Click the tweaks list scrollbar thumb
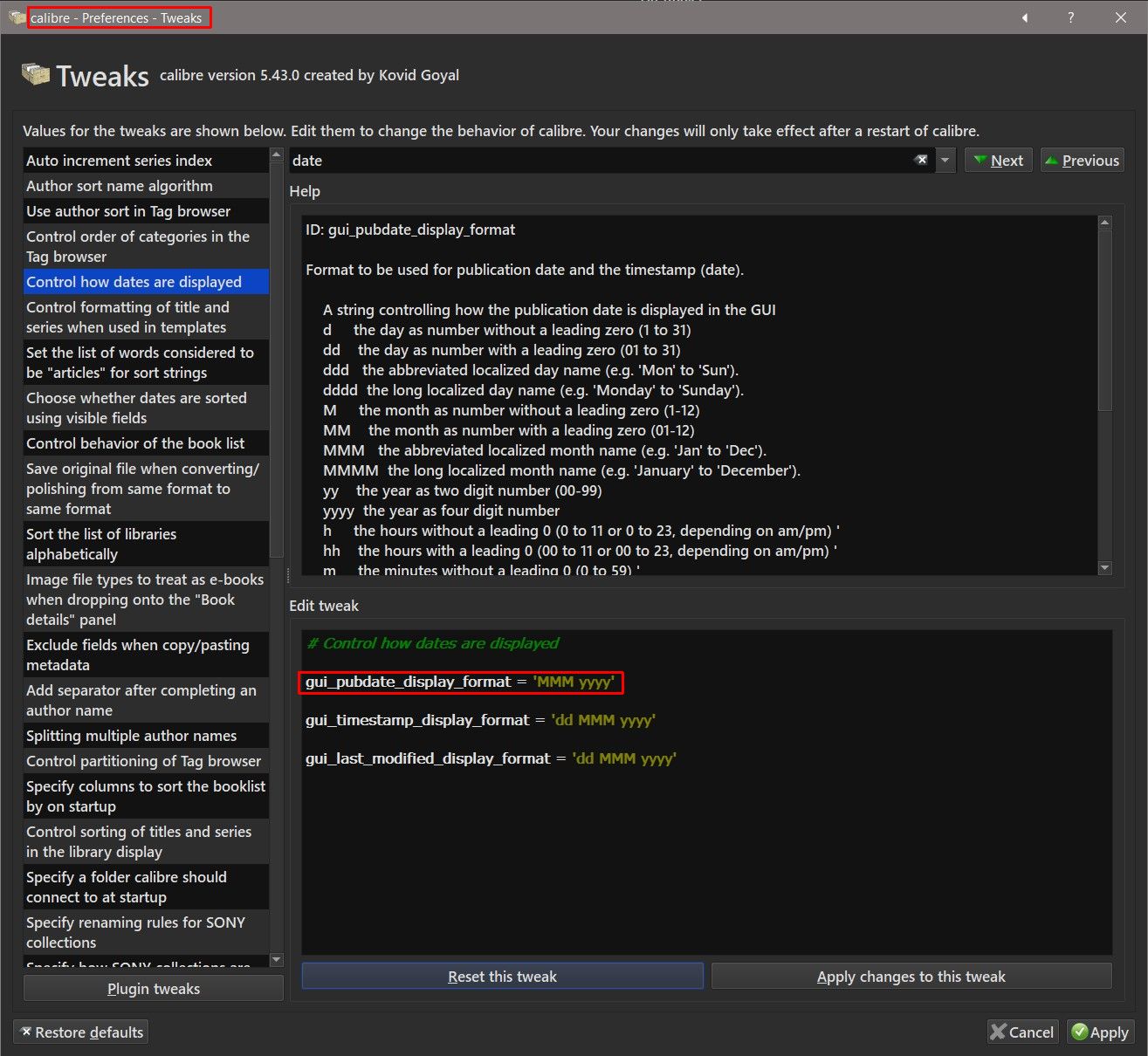 click(277, 360)
